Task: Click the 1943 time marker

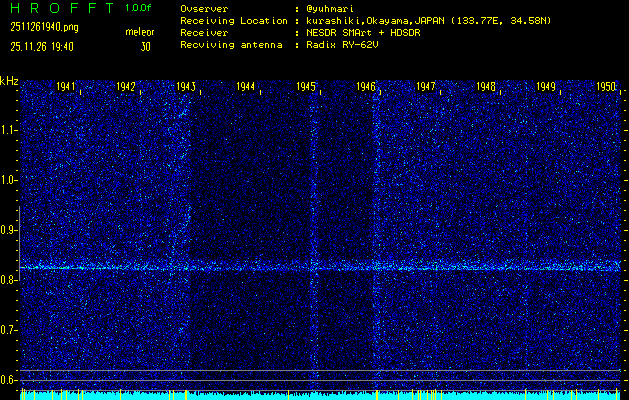Action: [x=186, y=87]
